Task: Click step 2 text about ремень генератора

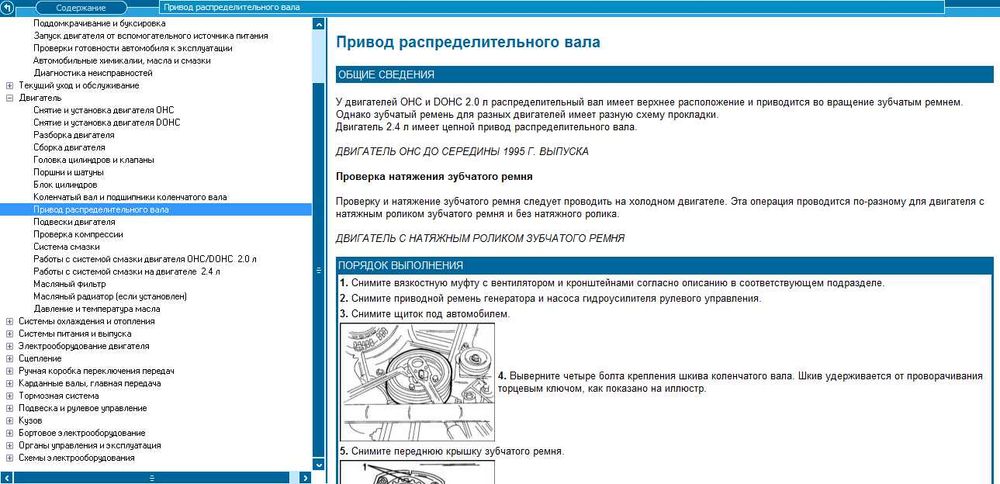Action: pos(550,298)
